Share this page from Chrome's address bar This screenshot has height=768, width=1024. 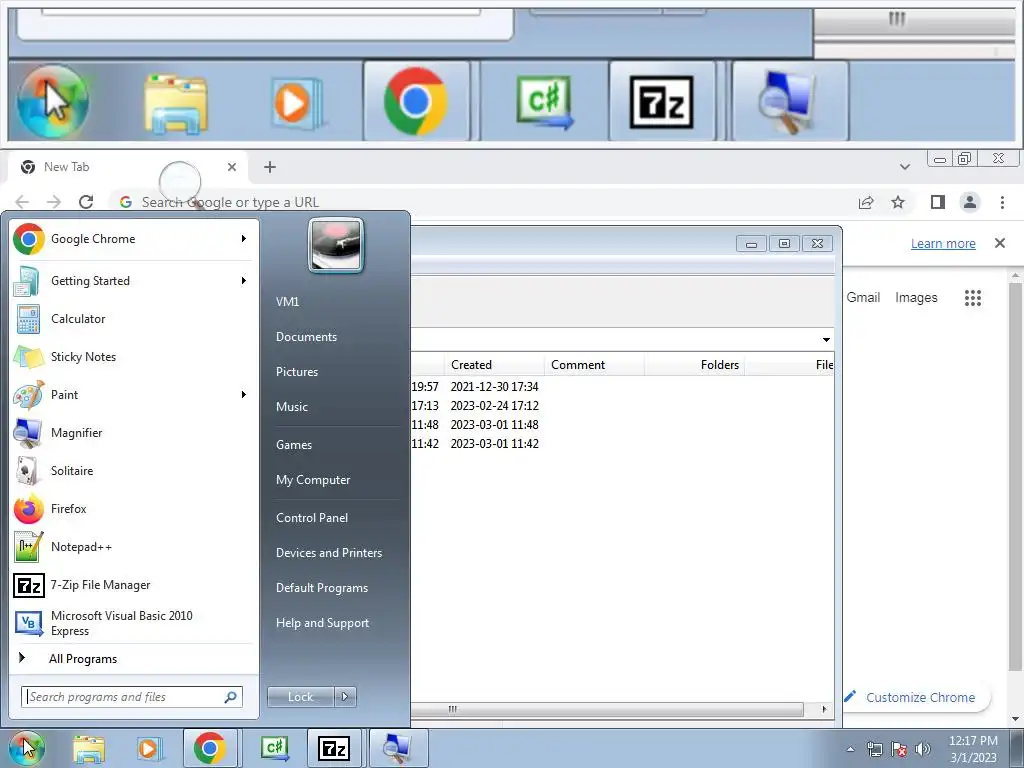866,202
